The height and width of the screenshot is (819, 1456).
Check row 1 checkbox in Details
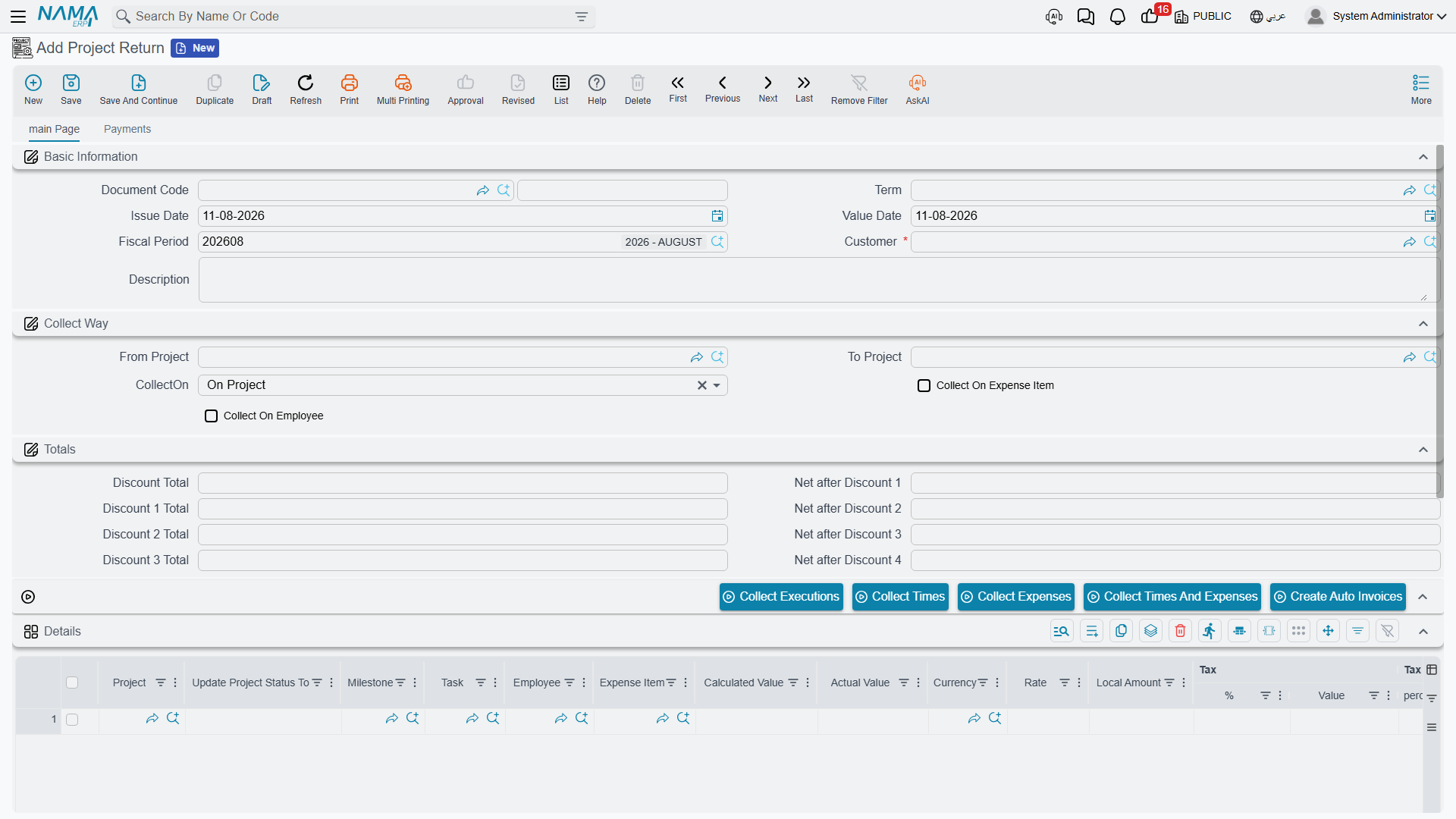point(72,720)
